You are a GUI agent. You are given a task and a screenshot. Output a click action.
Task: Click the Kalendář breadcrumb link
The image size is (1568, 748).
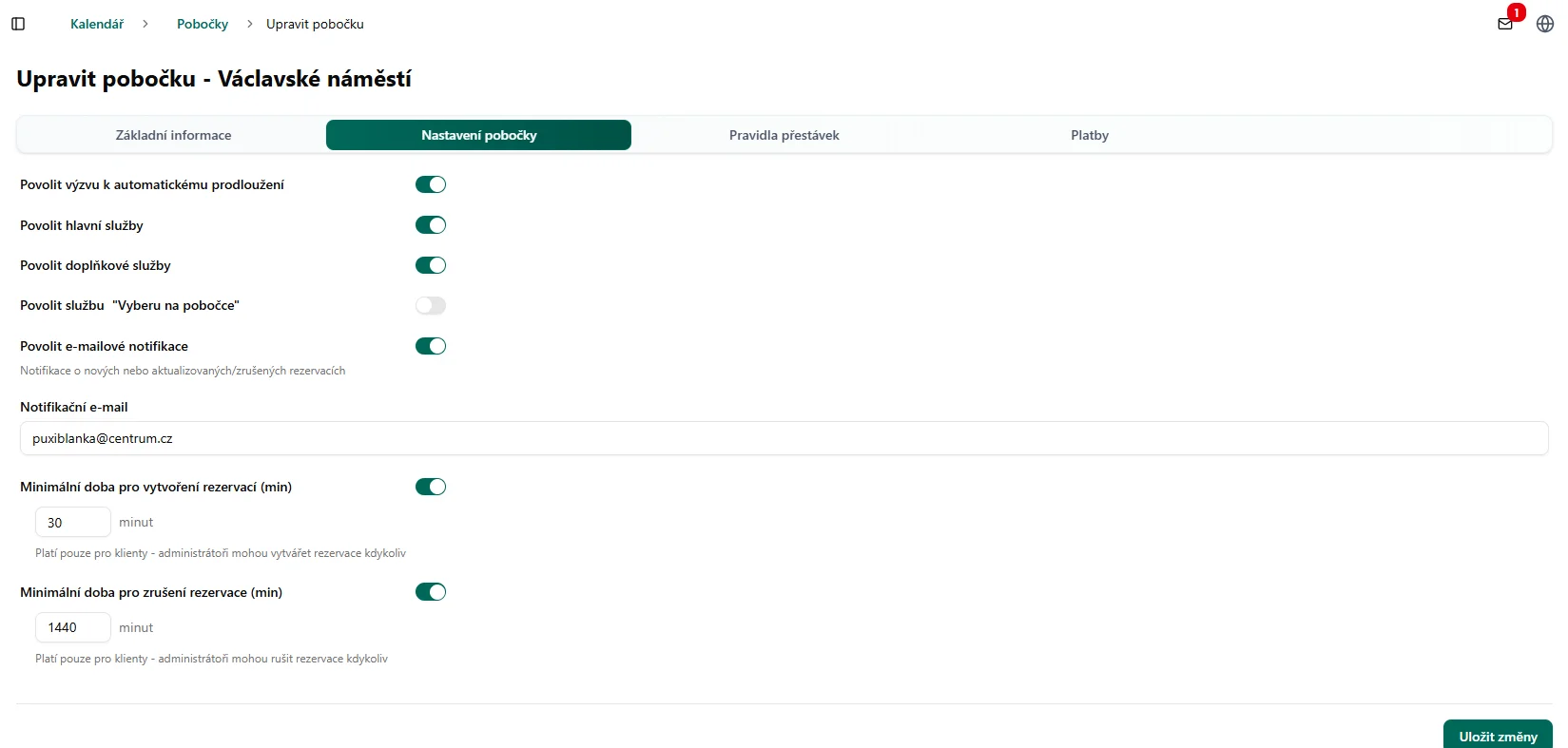click(x=97, y=24)
